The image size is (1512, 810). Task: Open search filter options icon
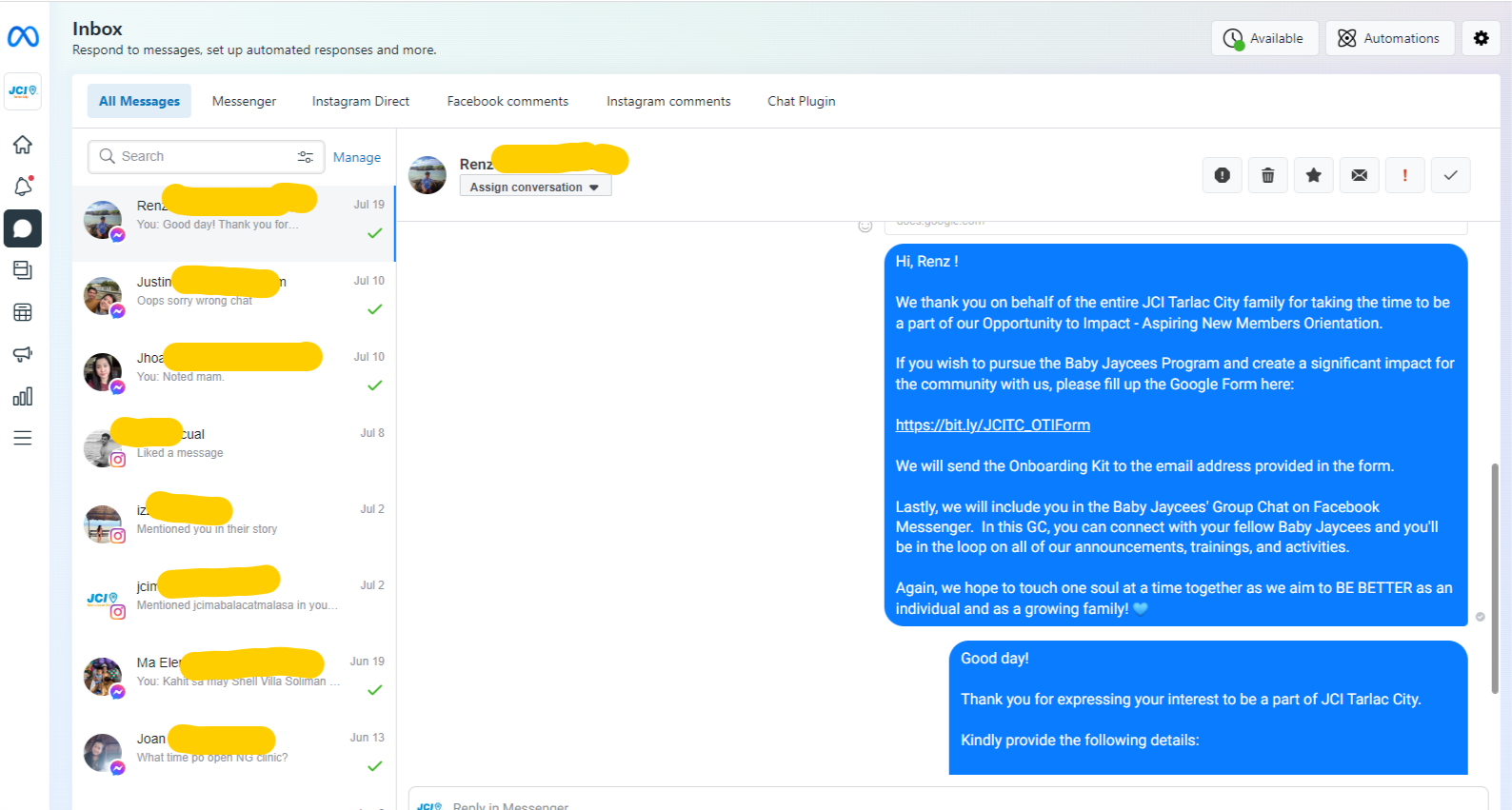click(x=306, y=157)
